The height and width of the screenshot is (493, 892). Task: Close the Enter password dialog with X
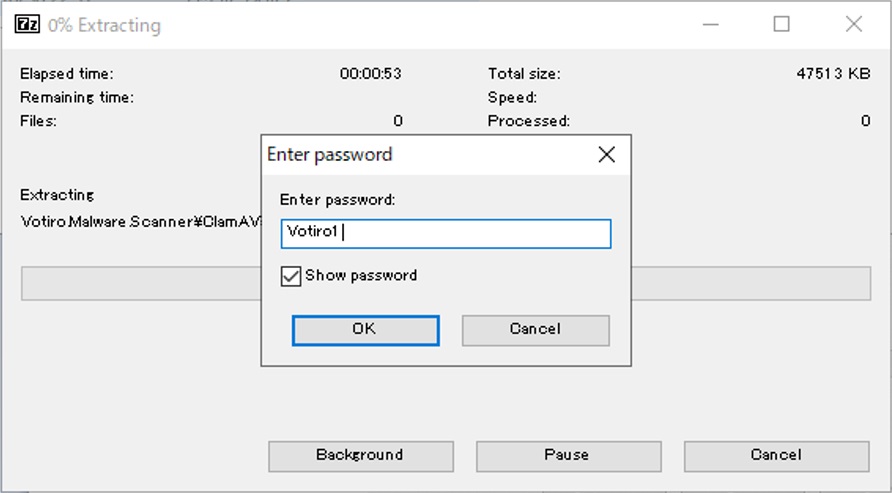(x=606, y=154)
